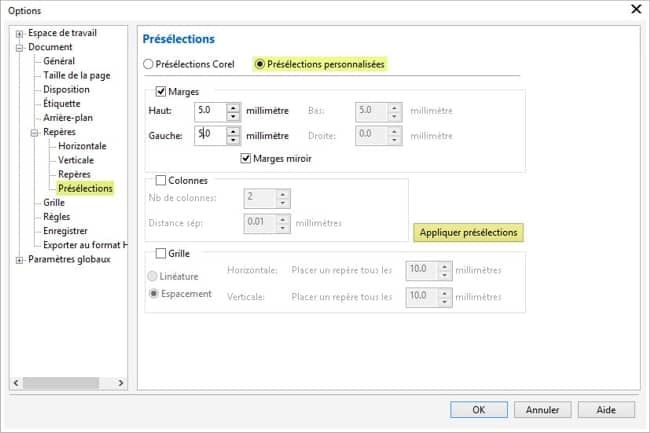Increase the Haut margin value with up arrow
Screen dimensions: 650x433
pyautogui.click(x=233, y=106)
